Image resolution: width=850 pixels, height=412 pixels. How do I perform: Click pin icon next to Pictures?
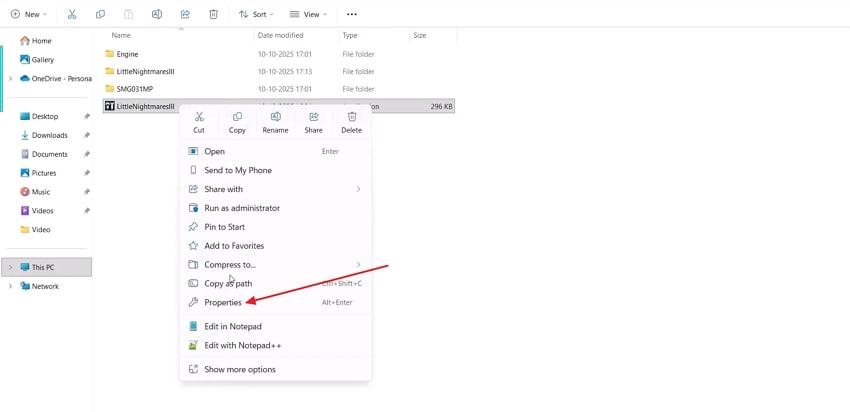pyautogui.click(x=87, y=173)
